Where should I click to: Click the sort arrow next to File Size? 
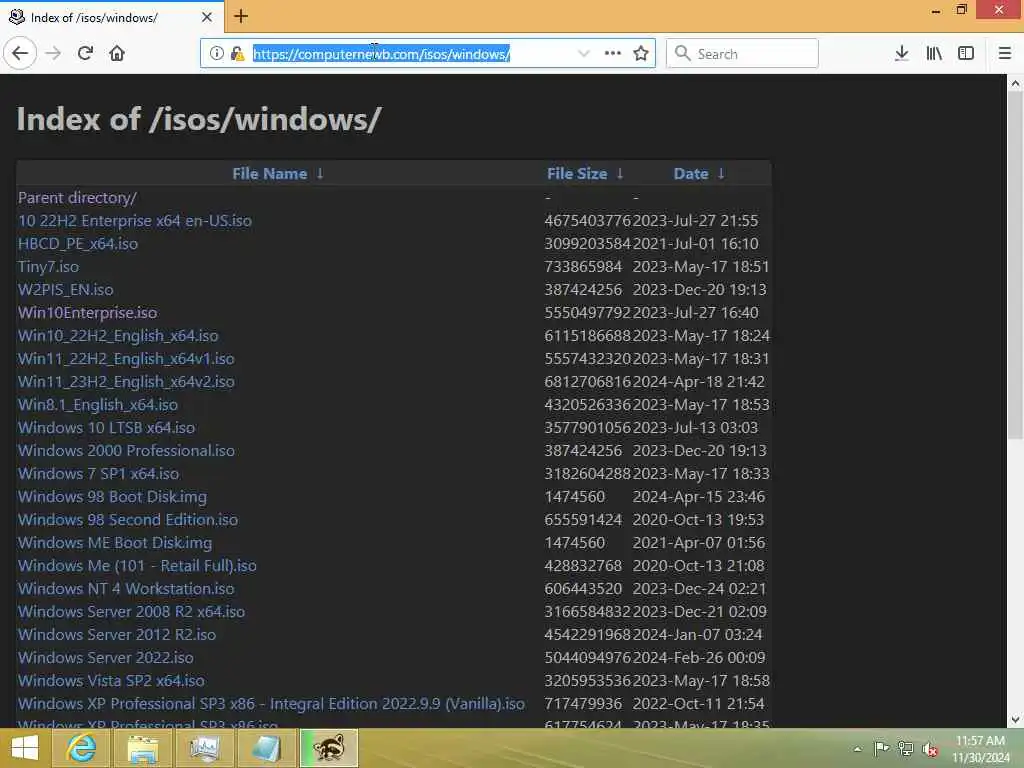[x=620, y=174]
